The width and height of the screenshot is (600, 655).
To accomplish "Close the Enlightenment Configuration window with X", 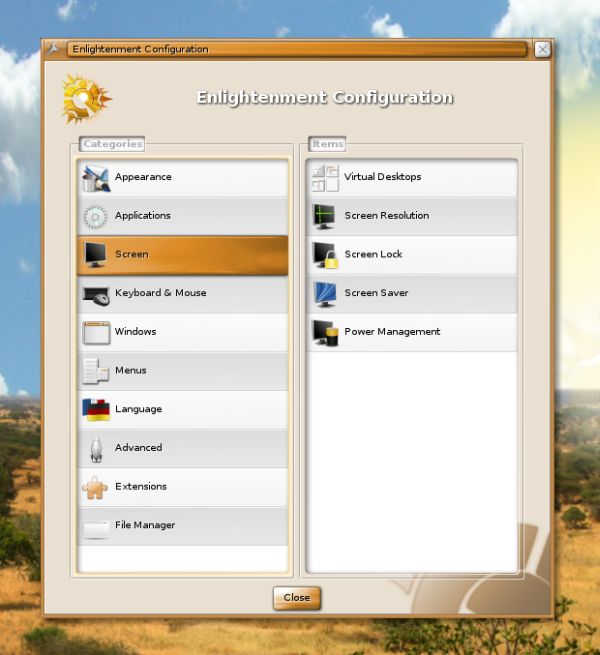I will 542,50.
